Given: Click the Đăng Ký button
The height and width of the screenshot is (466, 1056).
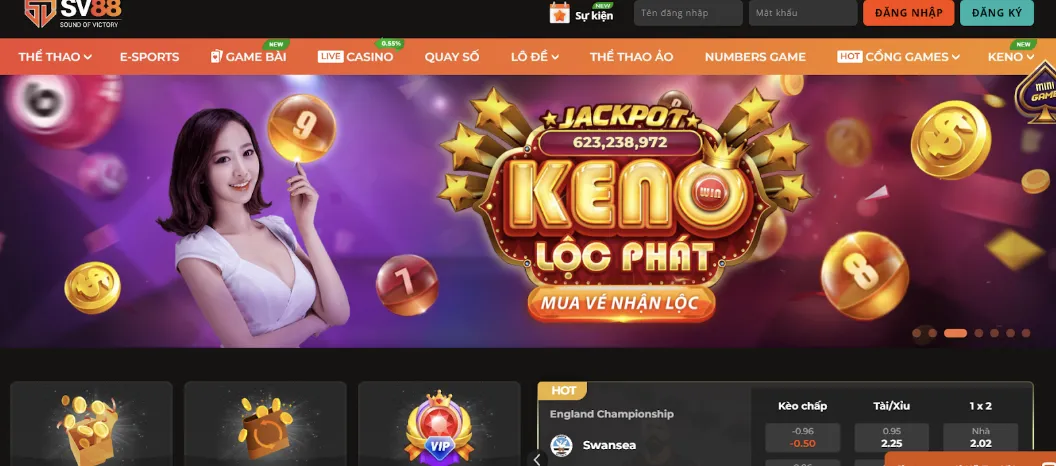Looking at the screenshot, I should (x=997, y=13).
